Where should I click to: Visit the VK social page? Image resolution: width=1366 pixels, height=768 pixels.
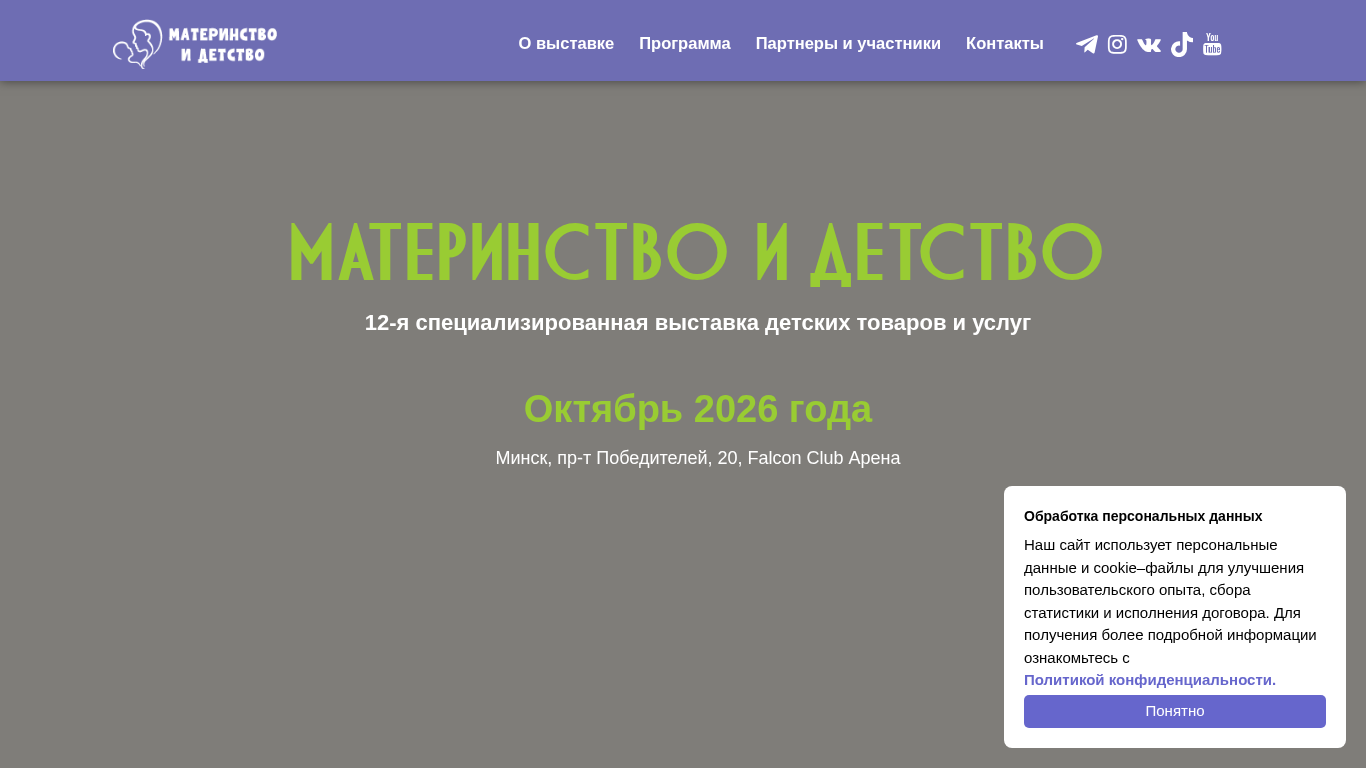[1149, 44]
